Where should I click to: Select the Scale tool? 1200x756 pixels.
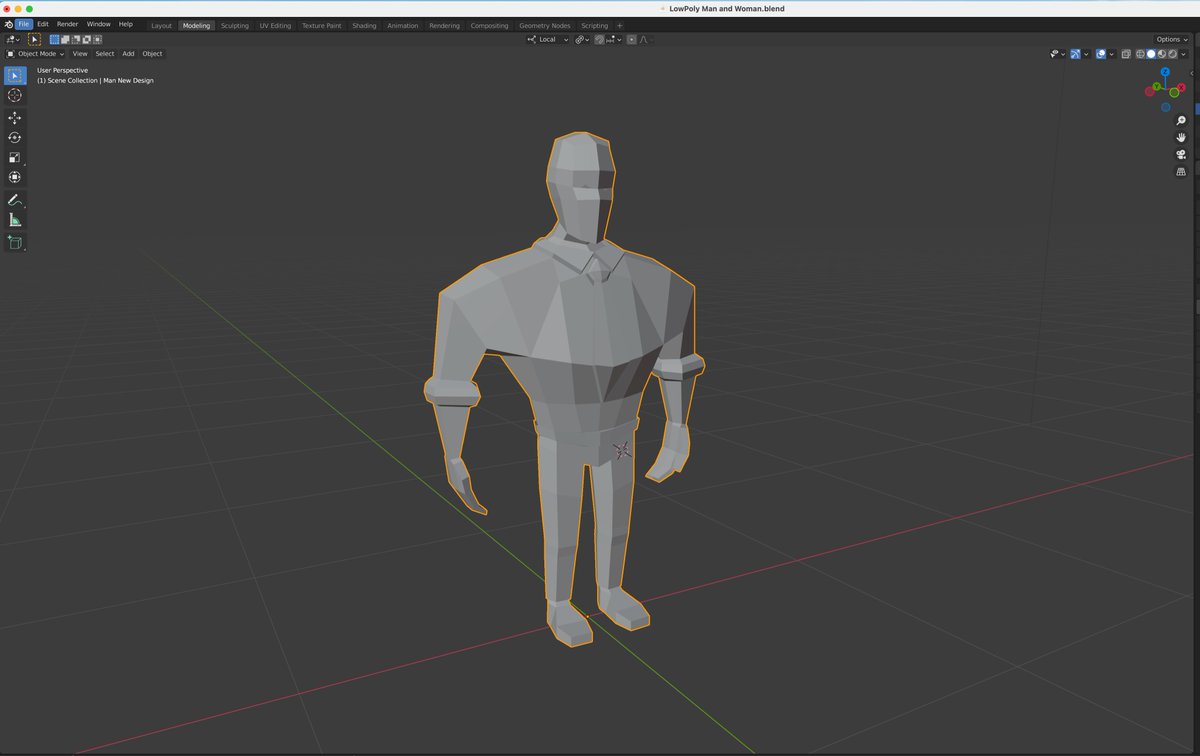pyautogui.click(x=15, y=158)
